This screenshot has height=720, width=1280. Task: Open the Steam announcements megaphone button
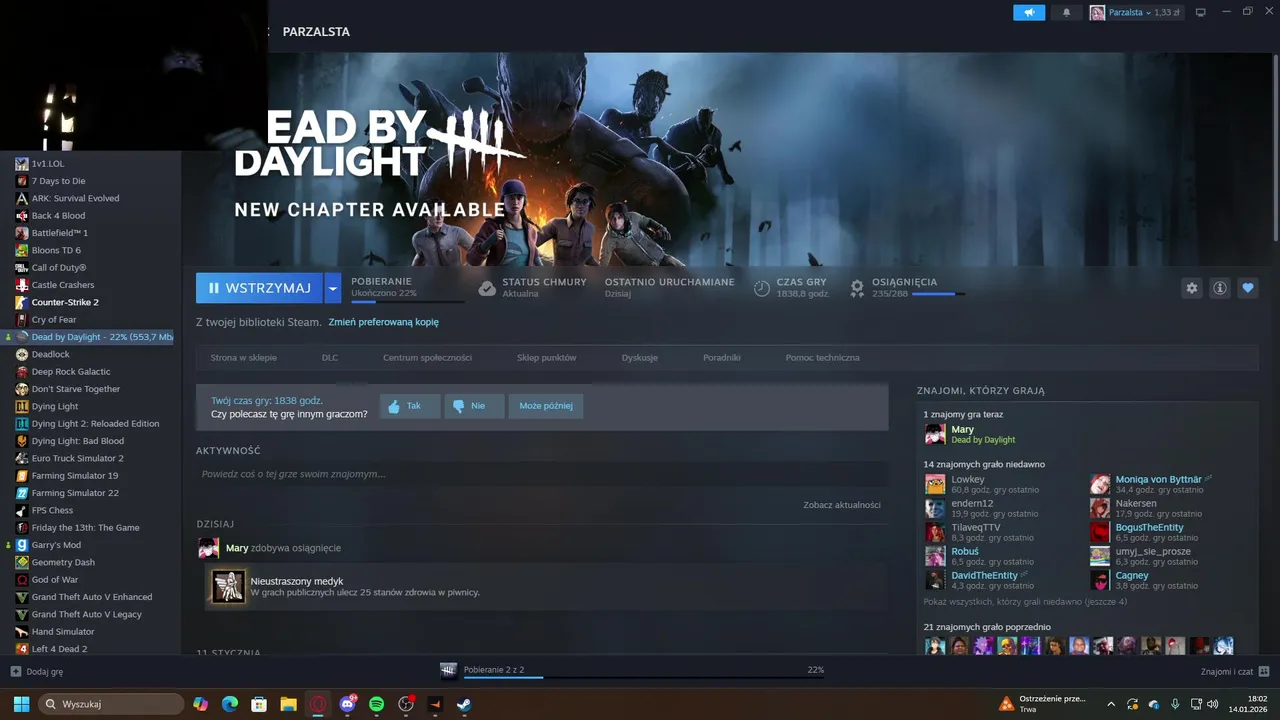[1029, 12]
